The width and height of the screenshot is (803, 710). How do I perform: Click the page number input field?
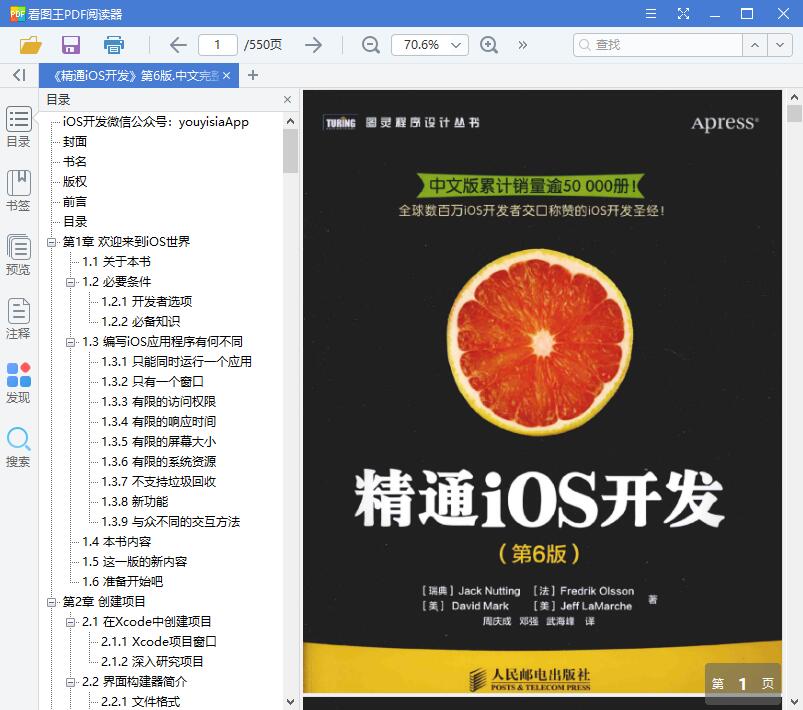(221, 45)
